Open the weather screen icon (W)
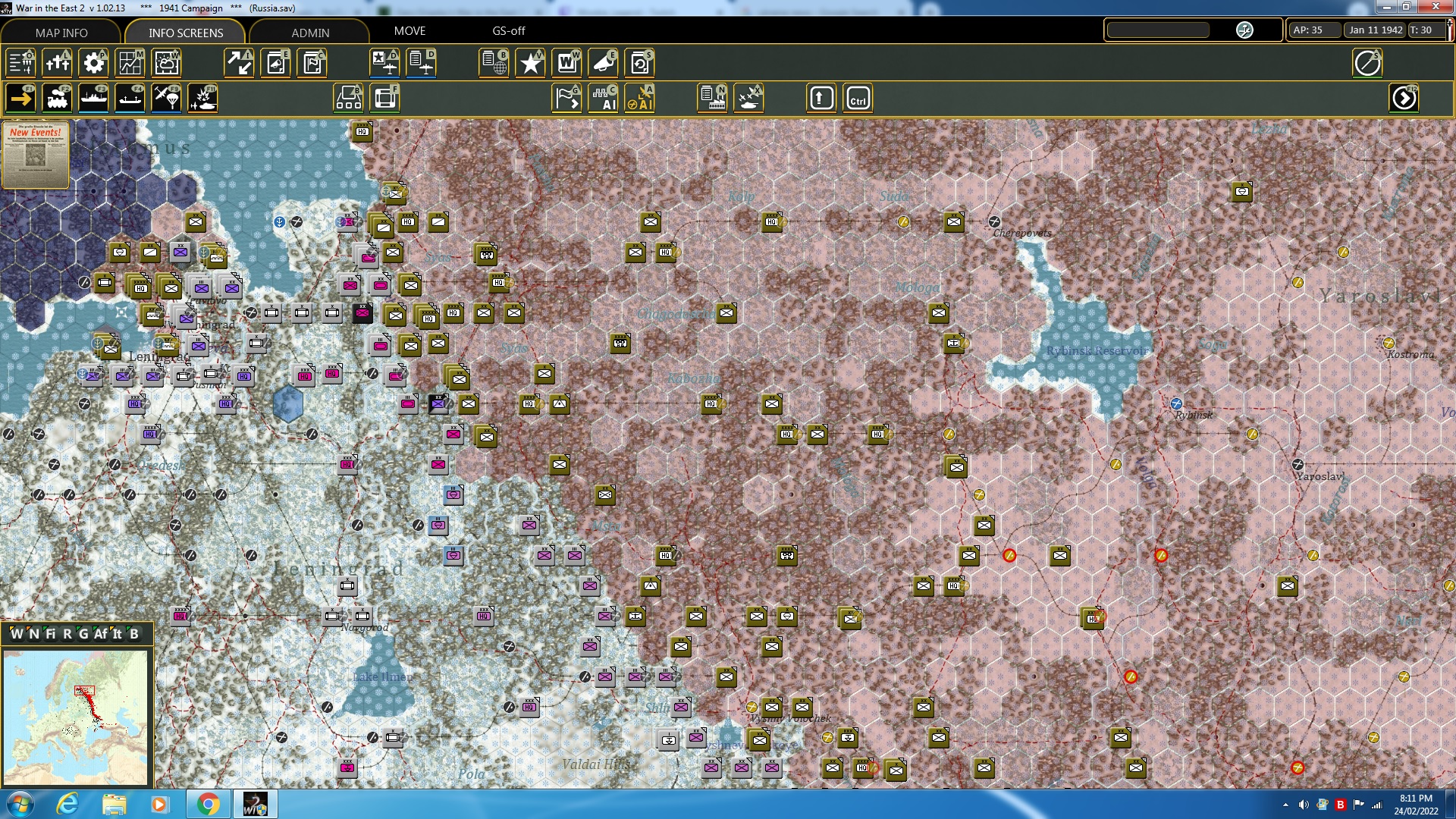1456x819 pixels. [x=166, y=63]
